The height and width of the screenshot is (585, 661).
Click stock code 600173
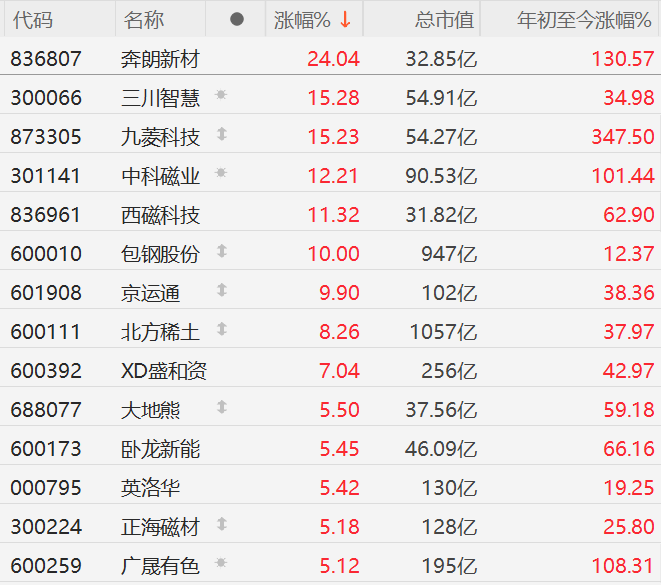pyautogui.click(x=46, y=449)
